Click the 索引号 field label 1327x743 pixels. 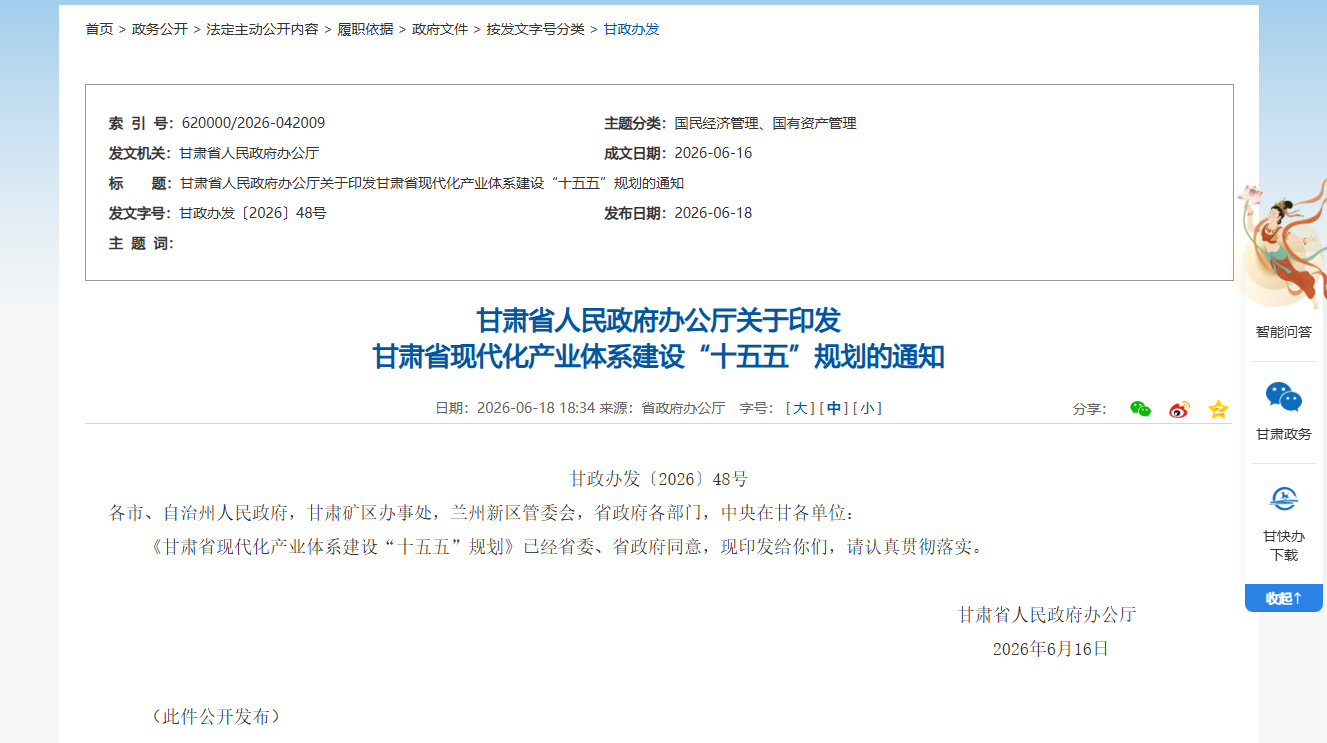pos(141,123)
